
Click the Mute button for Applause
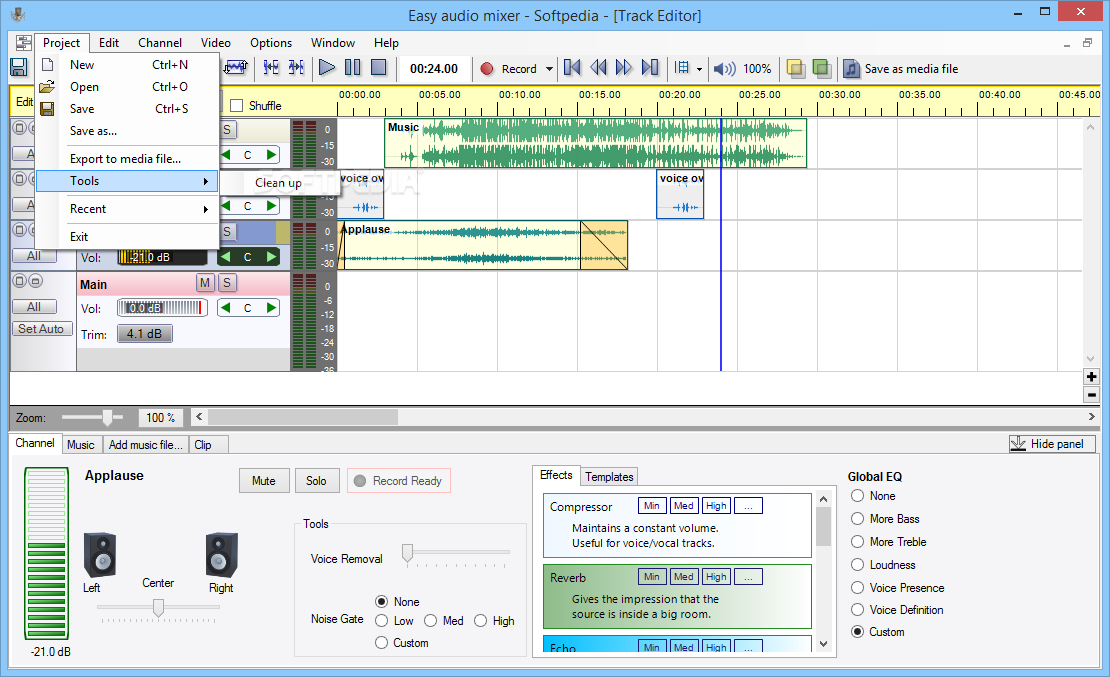point(264,481)
